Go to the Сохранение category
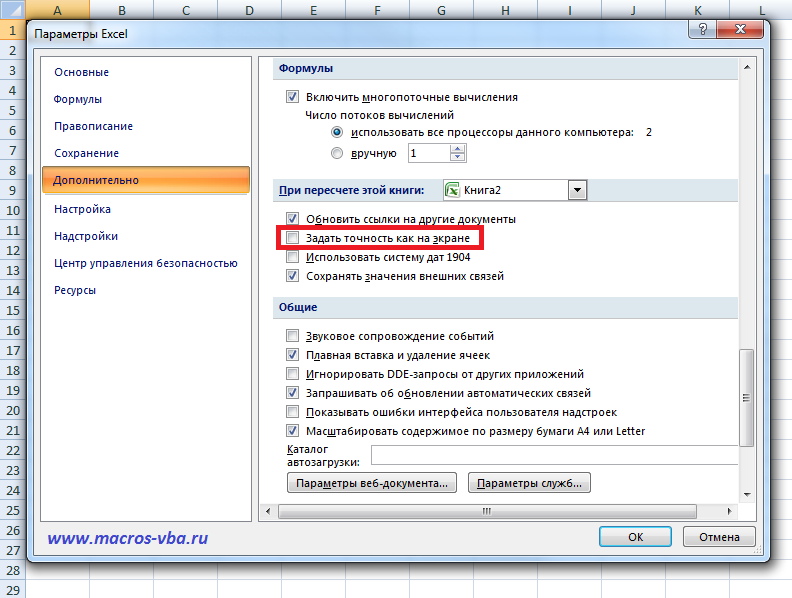Screen dimensions: 792x598 click(86, 153)
